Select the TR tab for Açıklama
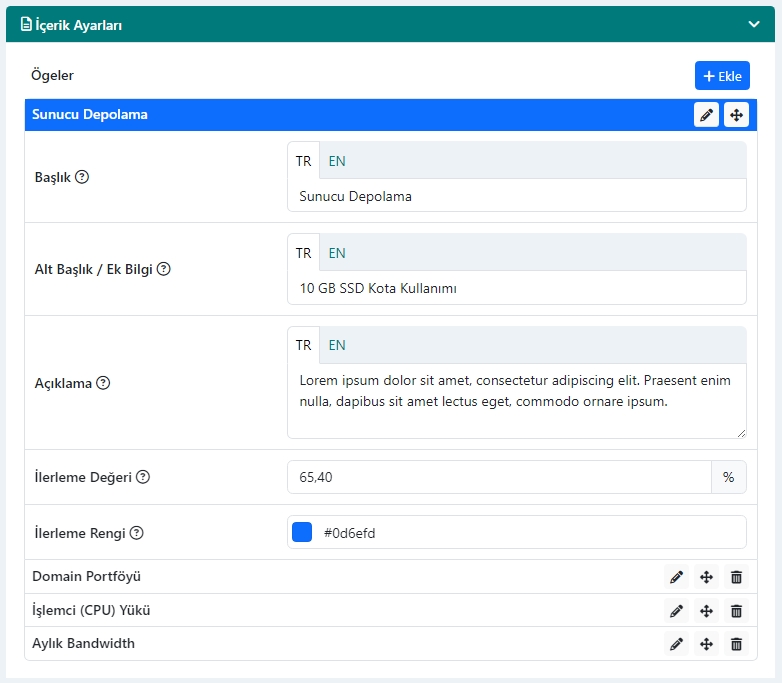 pyautogui.click(x=303, y=345)
